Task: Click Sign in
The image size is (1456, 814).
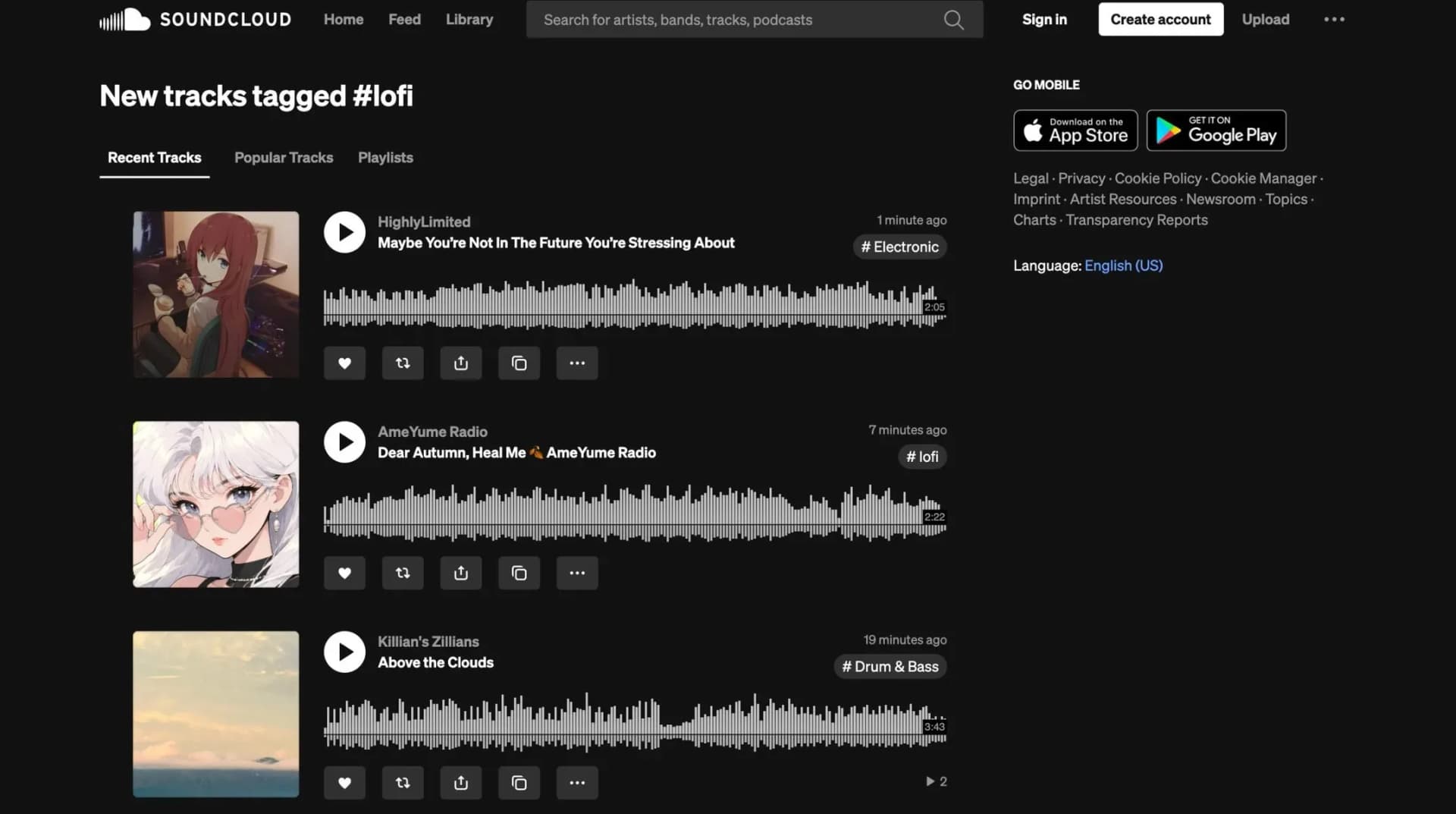Action: (x=1044, y=20)
